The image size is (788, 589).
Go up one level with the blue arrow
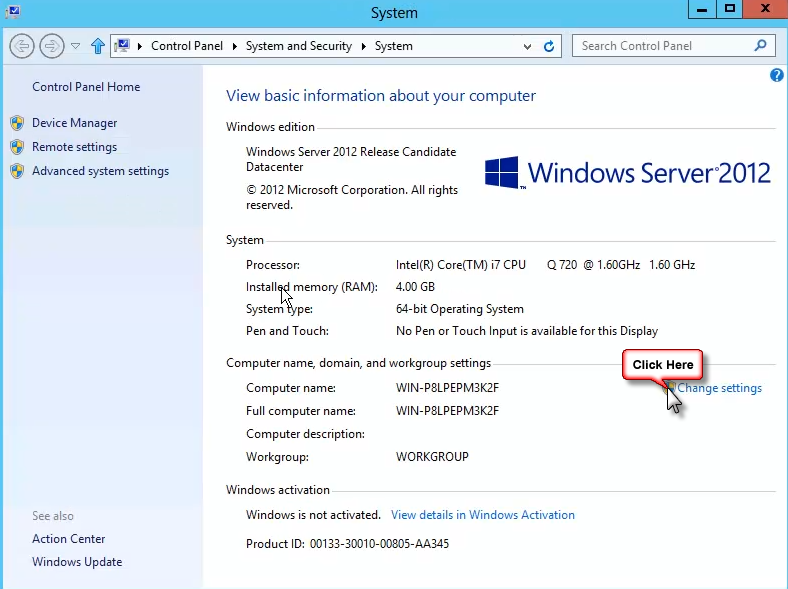click(x=98, y=46)
